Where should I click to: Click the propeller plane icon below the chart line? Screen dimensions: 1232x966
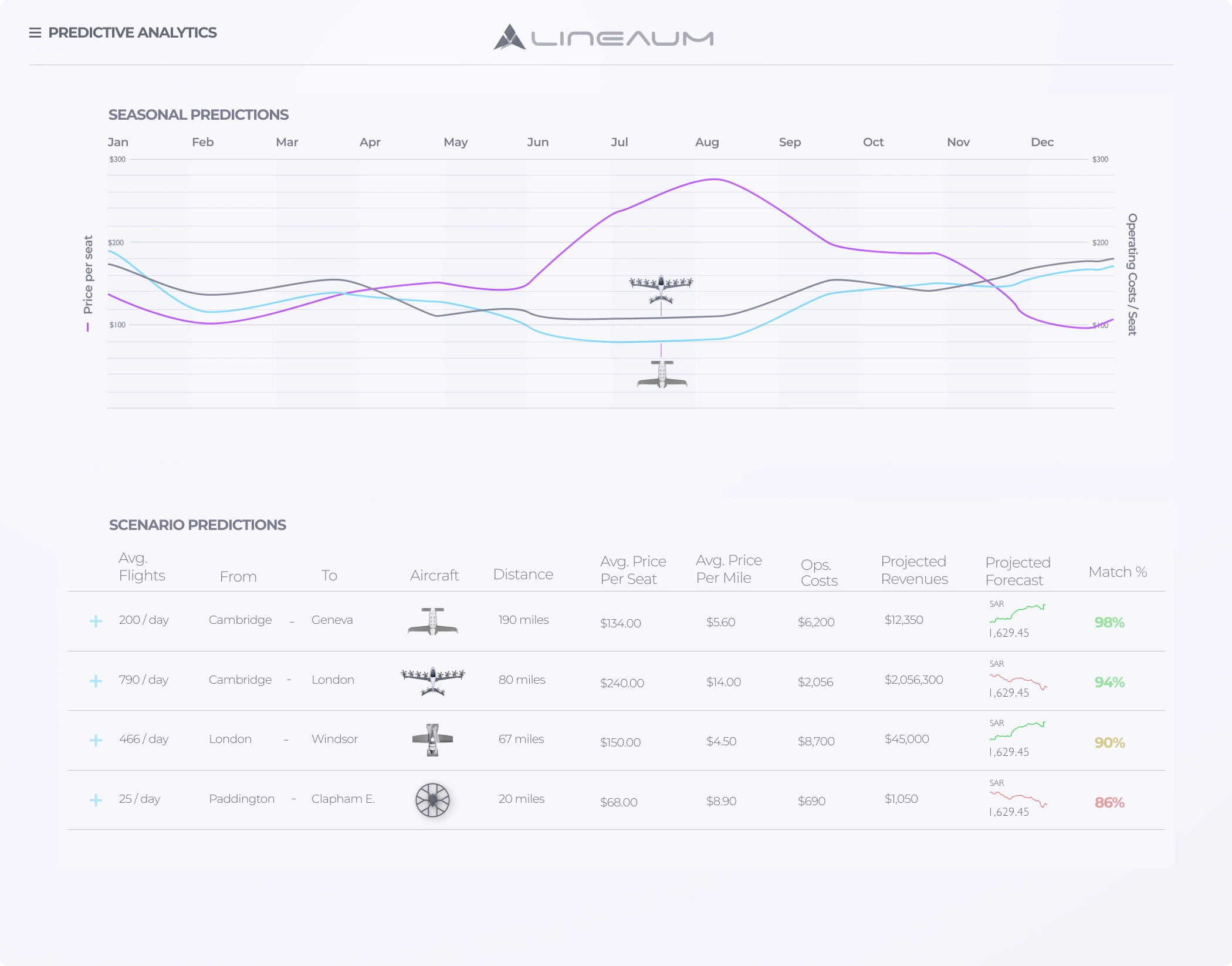click(662, 374)
